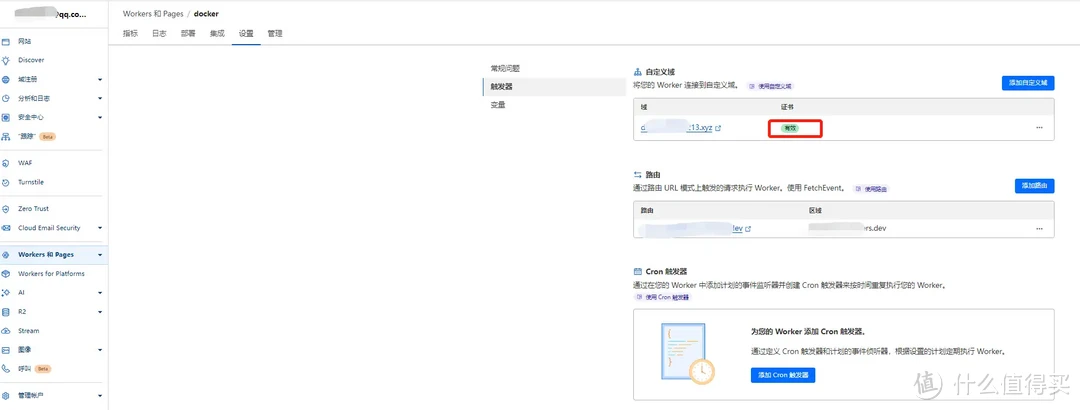The height and width of the screenshot is (410, 1080).
Task: Switch to the 指标 tab
Action: click(130, 33)
